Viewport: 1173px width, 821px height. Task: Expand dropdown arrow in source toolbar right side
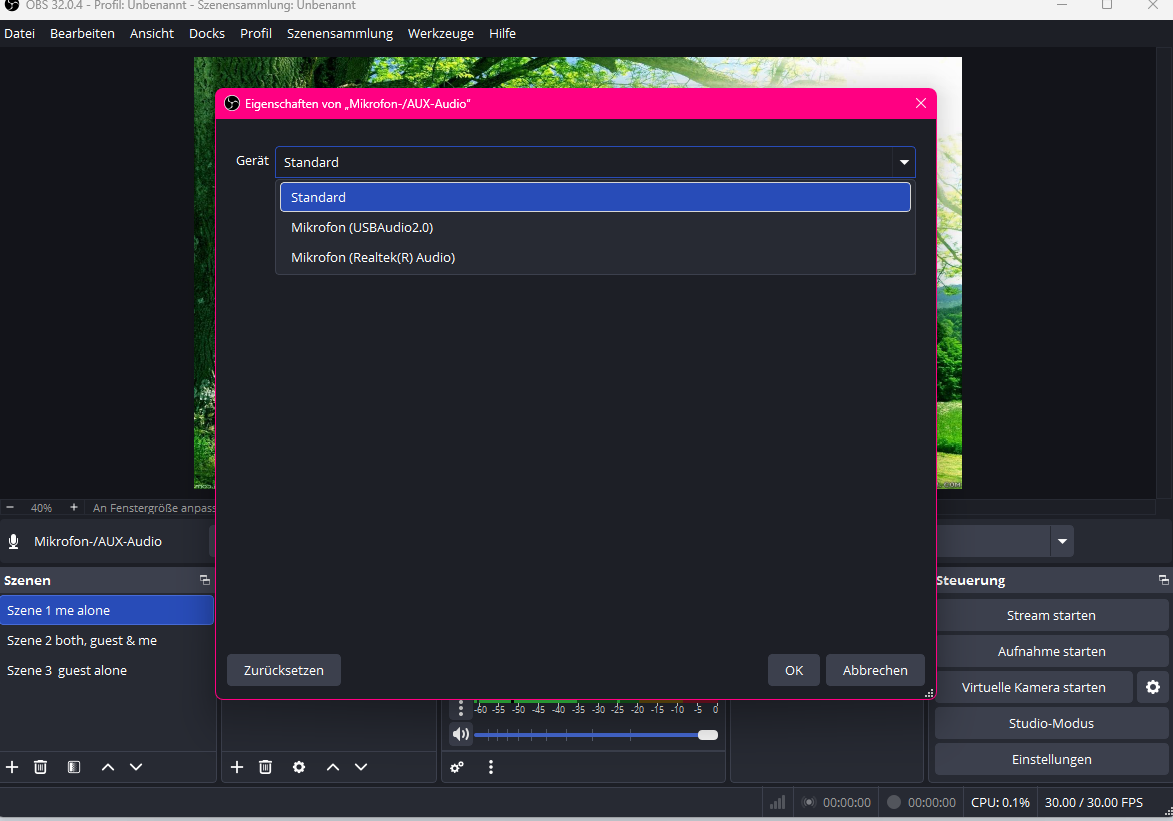[x=1062, y=541]
